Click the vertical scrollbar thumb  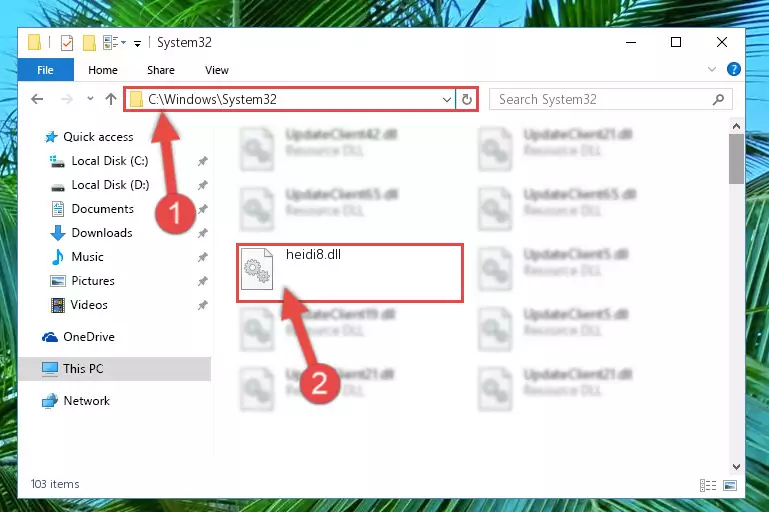tap(736, 159)
